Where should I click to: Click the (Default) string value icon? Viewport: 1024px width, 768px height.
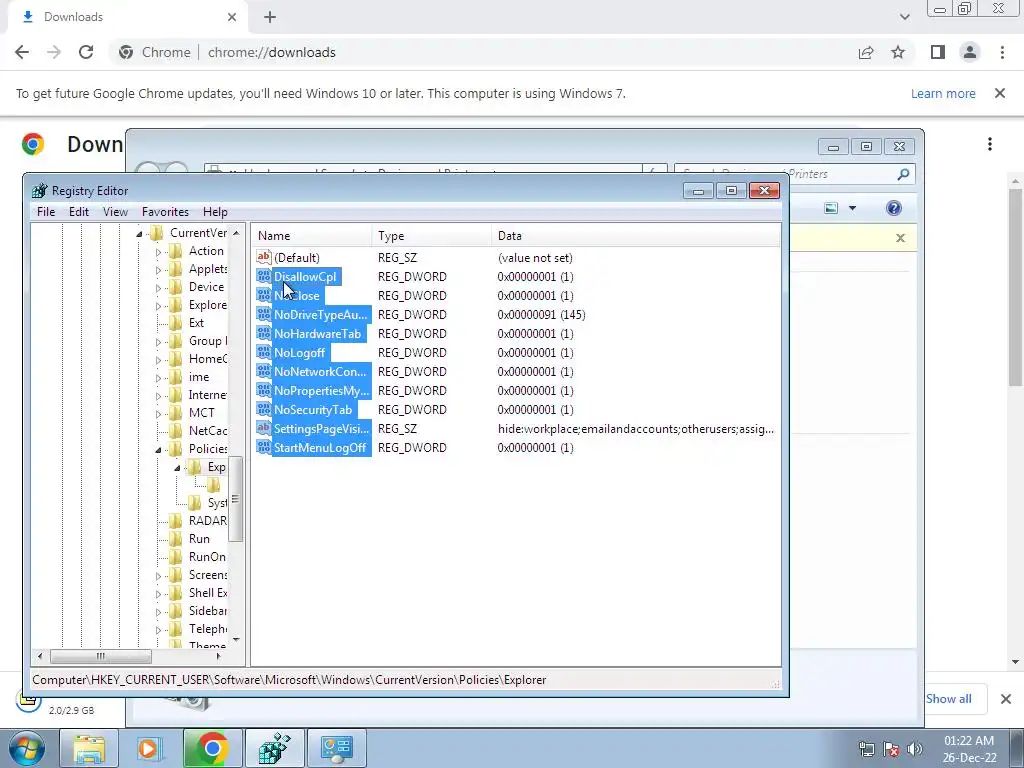click(264, 257)
